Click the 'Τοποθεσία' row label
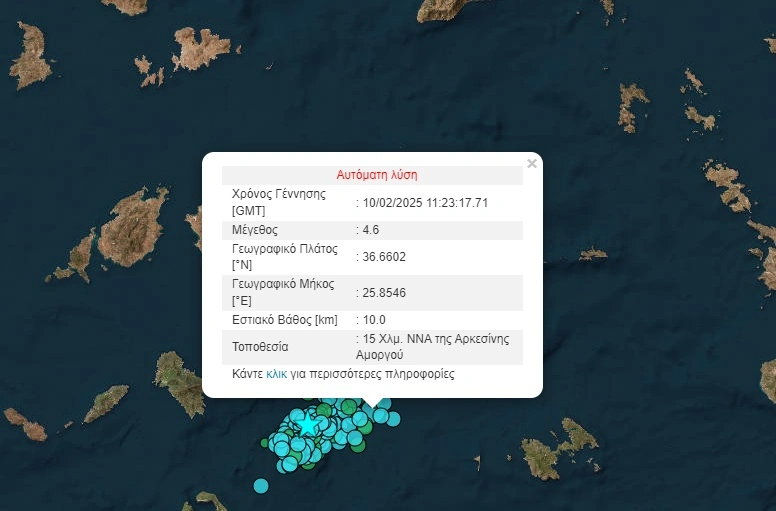 pos(260,347)
